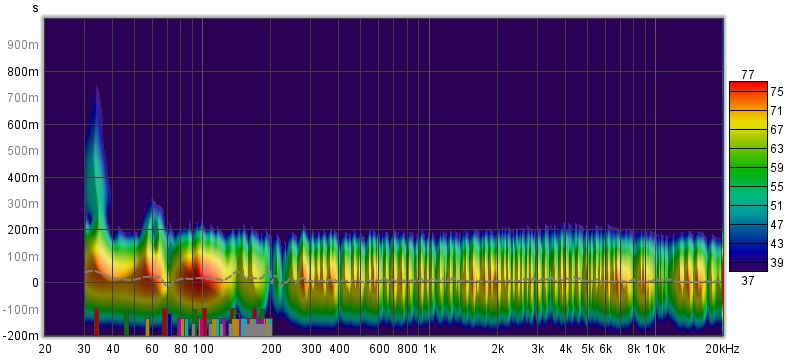Click the -200m time axis label
The image size is (800, 360).
pos(20,336)
